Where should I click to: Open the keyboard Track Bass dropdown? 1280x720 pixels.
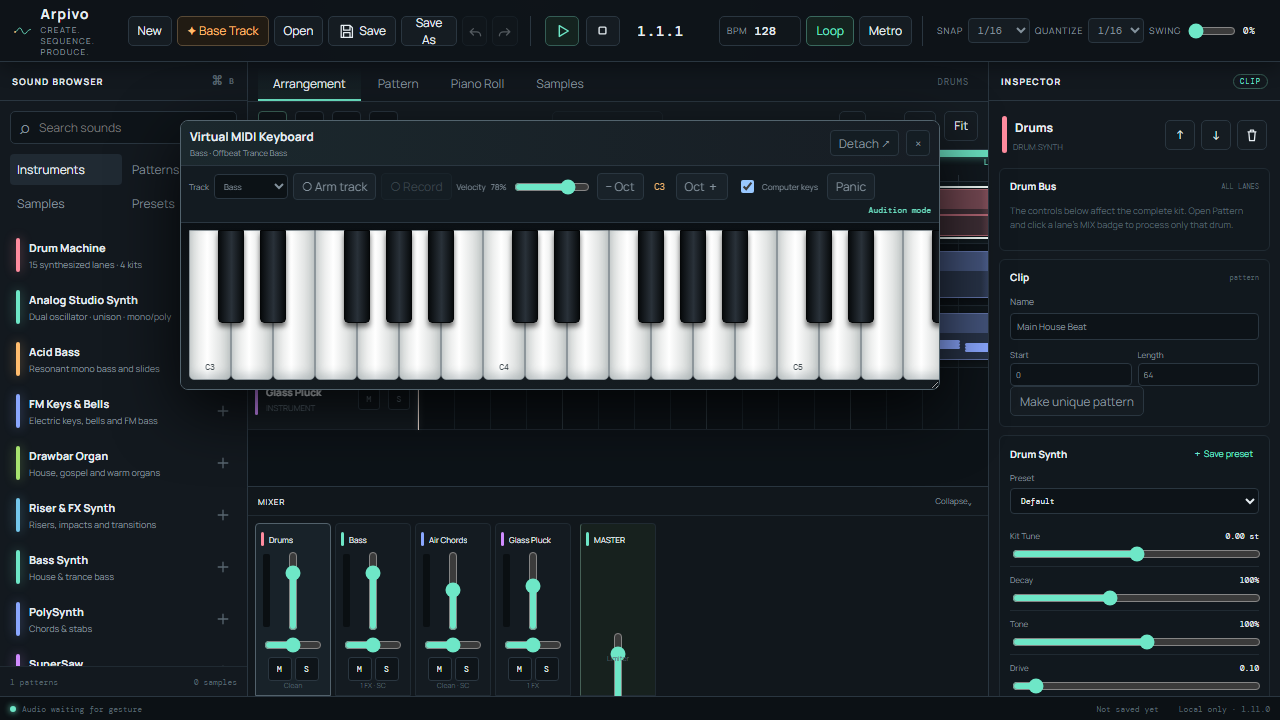[251, 186]
